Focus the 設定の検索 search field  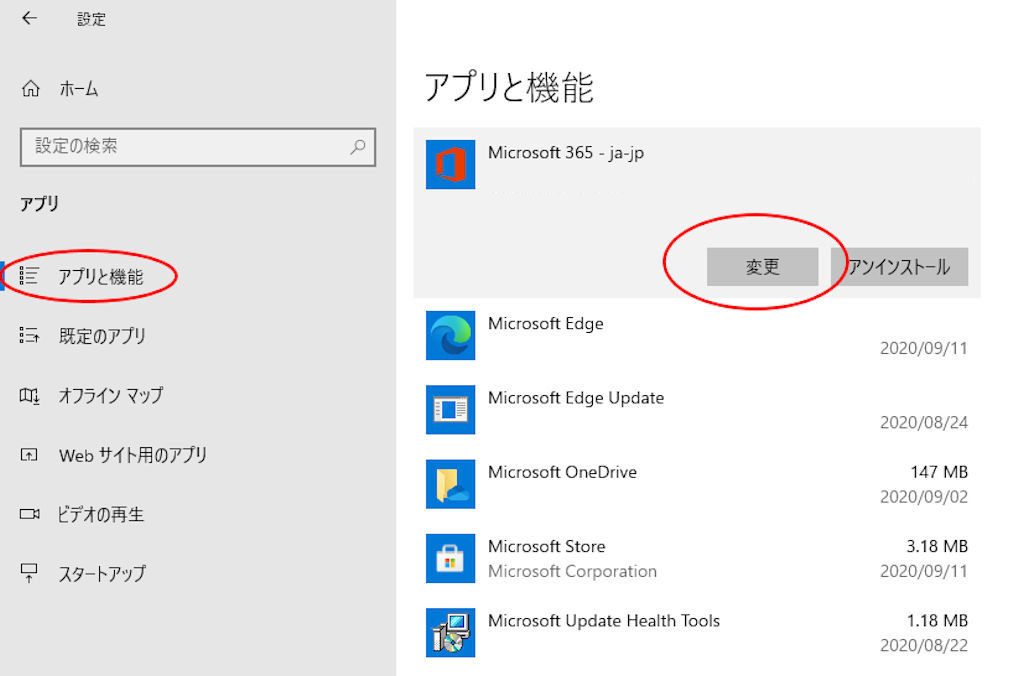coord(185,146)
